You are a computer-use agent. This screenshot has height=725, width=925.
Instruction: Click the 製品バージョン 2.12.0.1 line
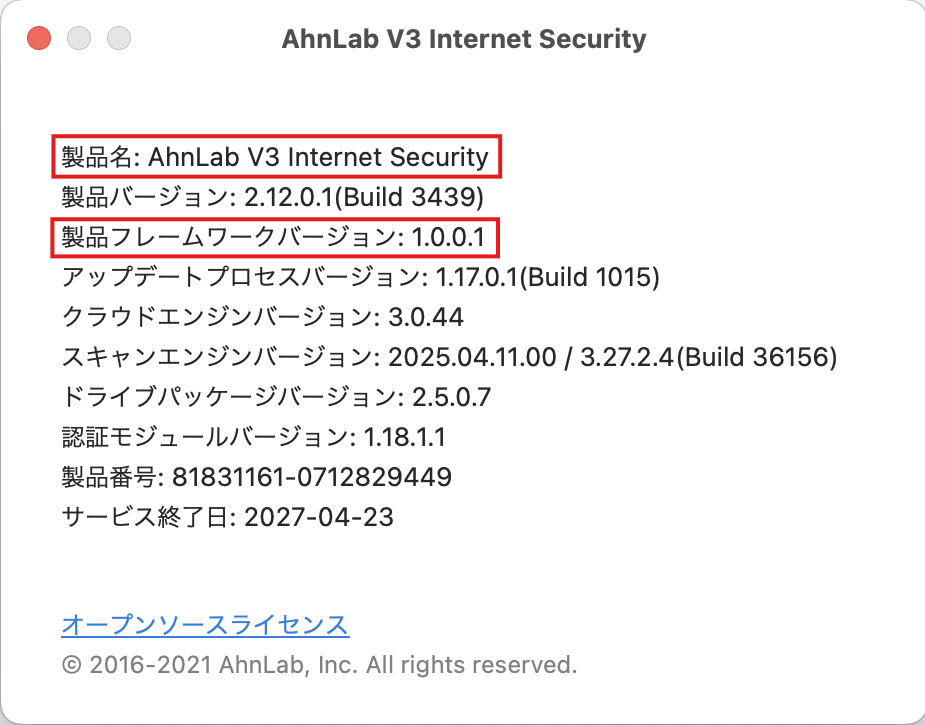coord(273,197)
